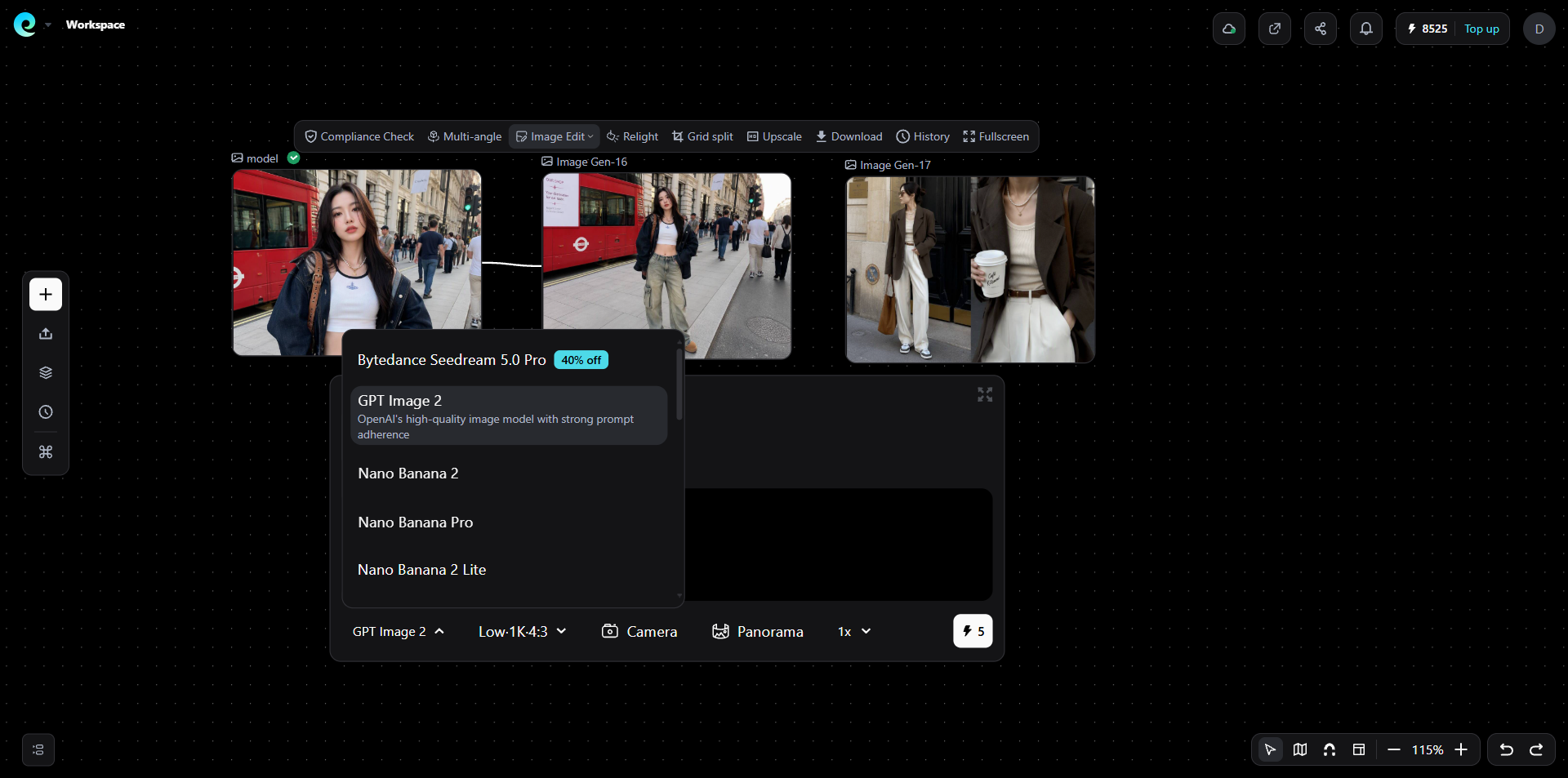Choose Nano Banana 2 Lite model

[509, 570]
